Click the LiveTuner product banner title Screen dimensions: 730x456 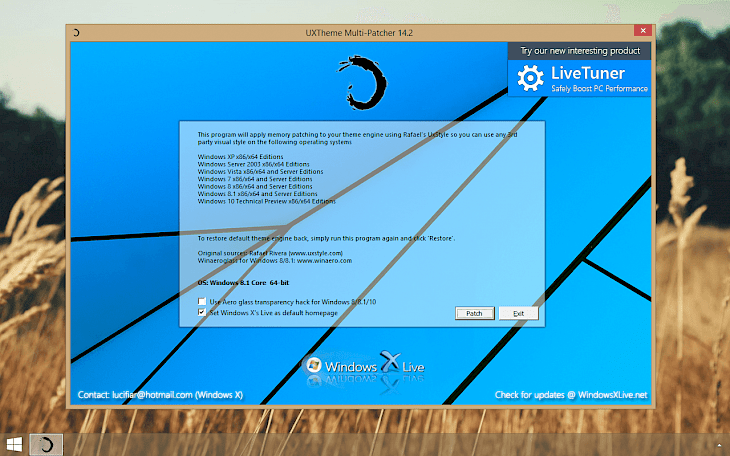[x=588, y=73]
